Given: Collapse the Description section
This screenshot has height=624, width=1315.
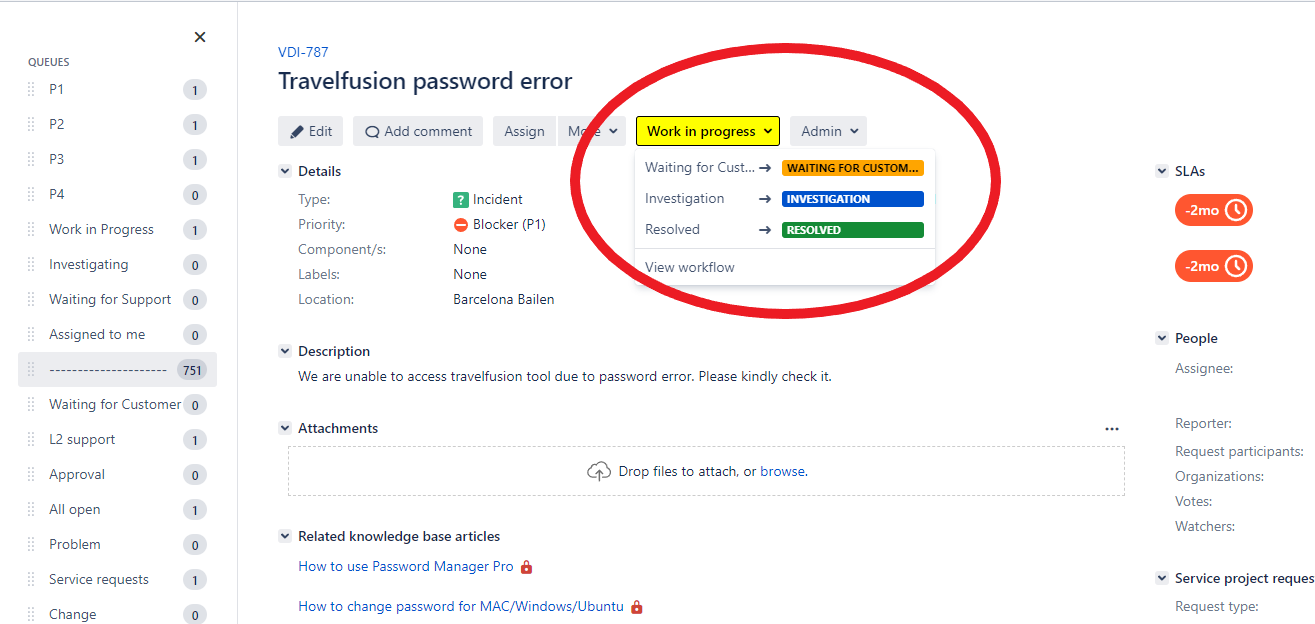Looking at the screenshot, I should coord(285,351).
